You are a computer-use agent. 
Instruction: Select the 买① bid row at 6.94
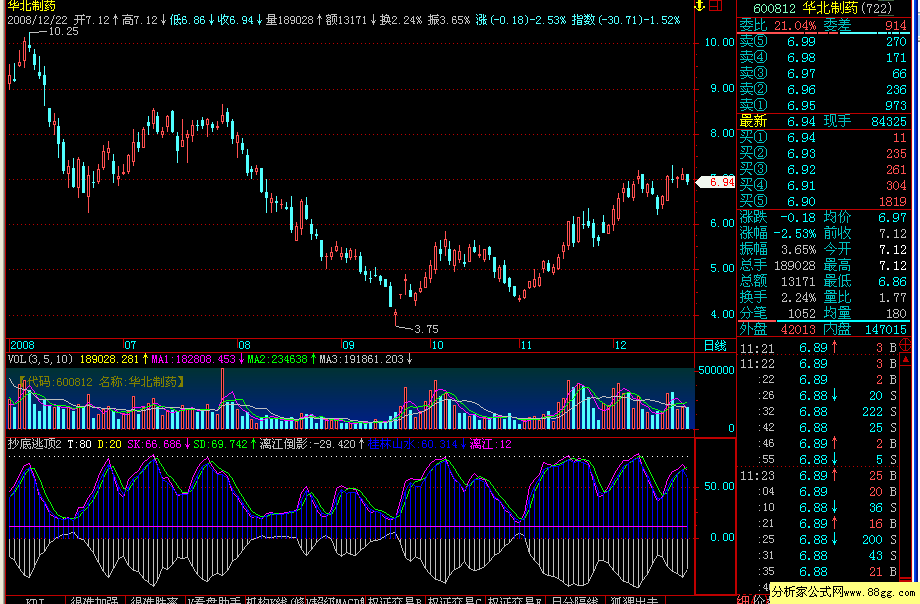(x=823, y=137)
